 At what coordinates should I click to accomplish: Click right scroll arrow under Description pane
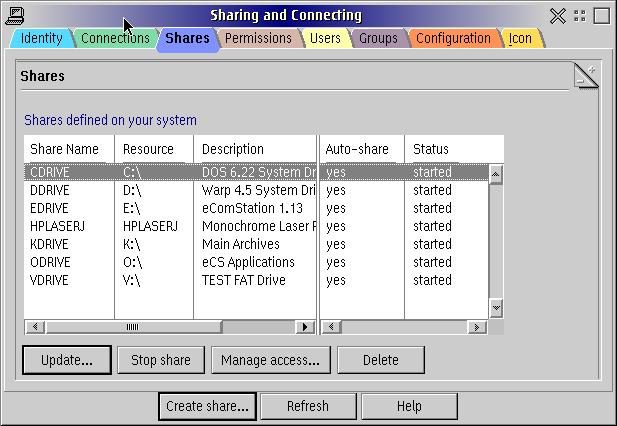click(x=305, y=327)
